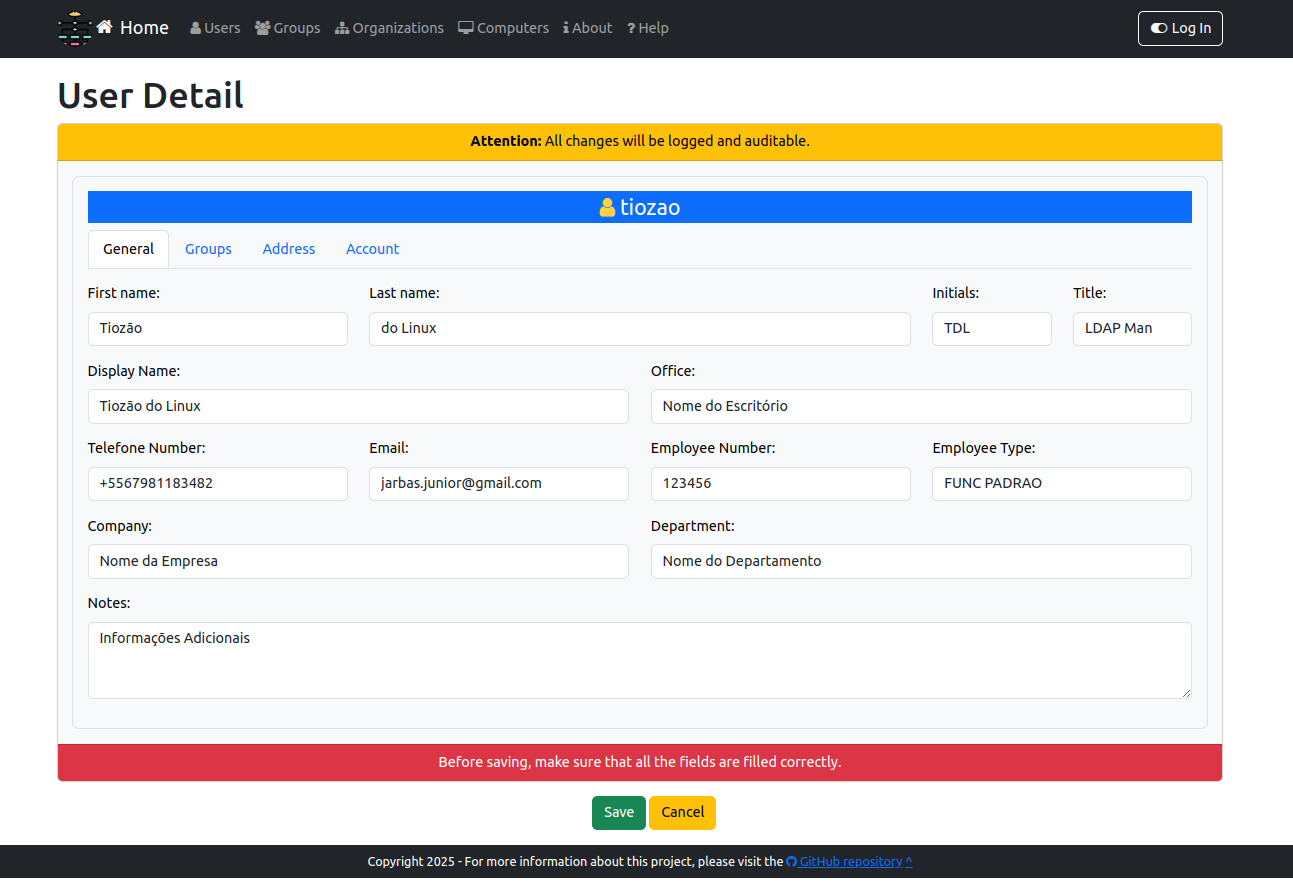Click the First name field
Image resolution: width=1293 pixels, height=891 pixels.
click(x=218, y=329)
